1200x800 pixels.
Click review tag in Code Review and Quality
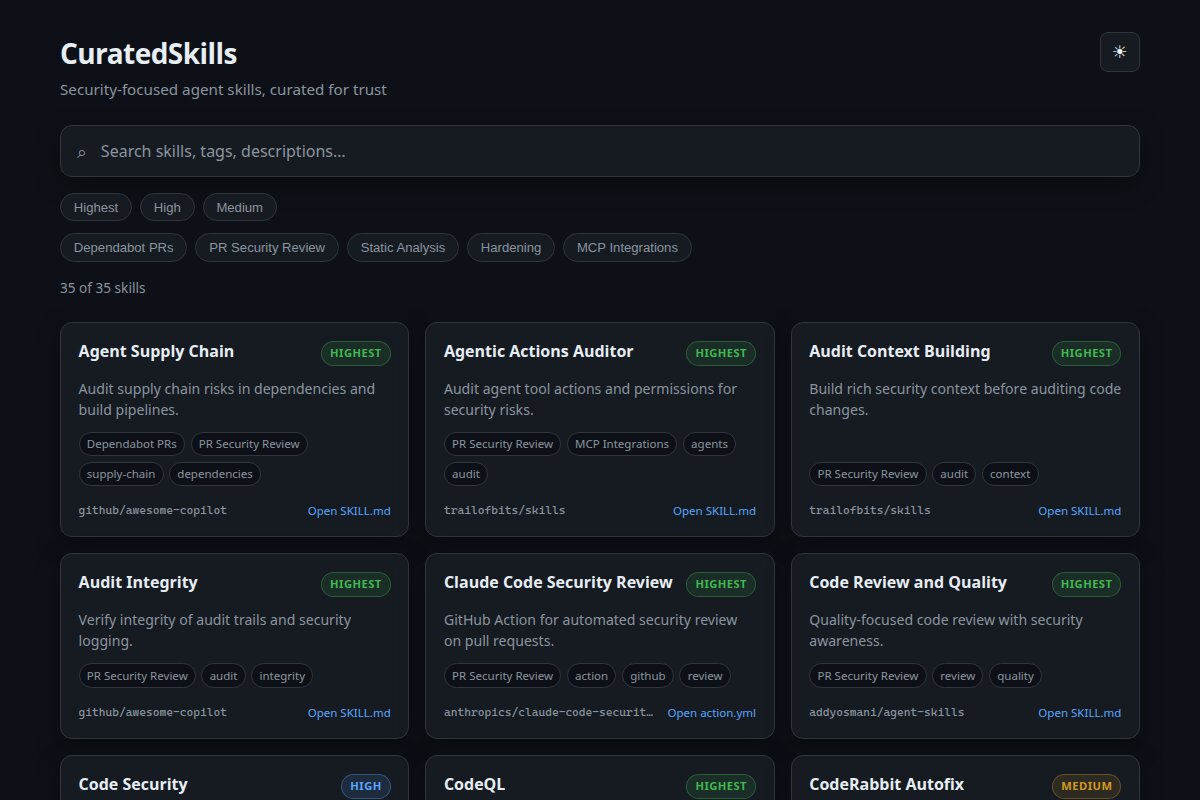coord(958,676)
